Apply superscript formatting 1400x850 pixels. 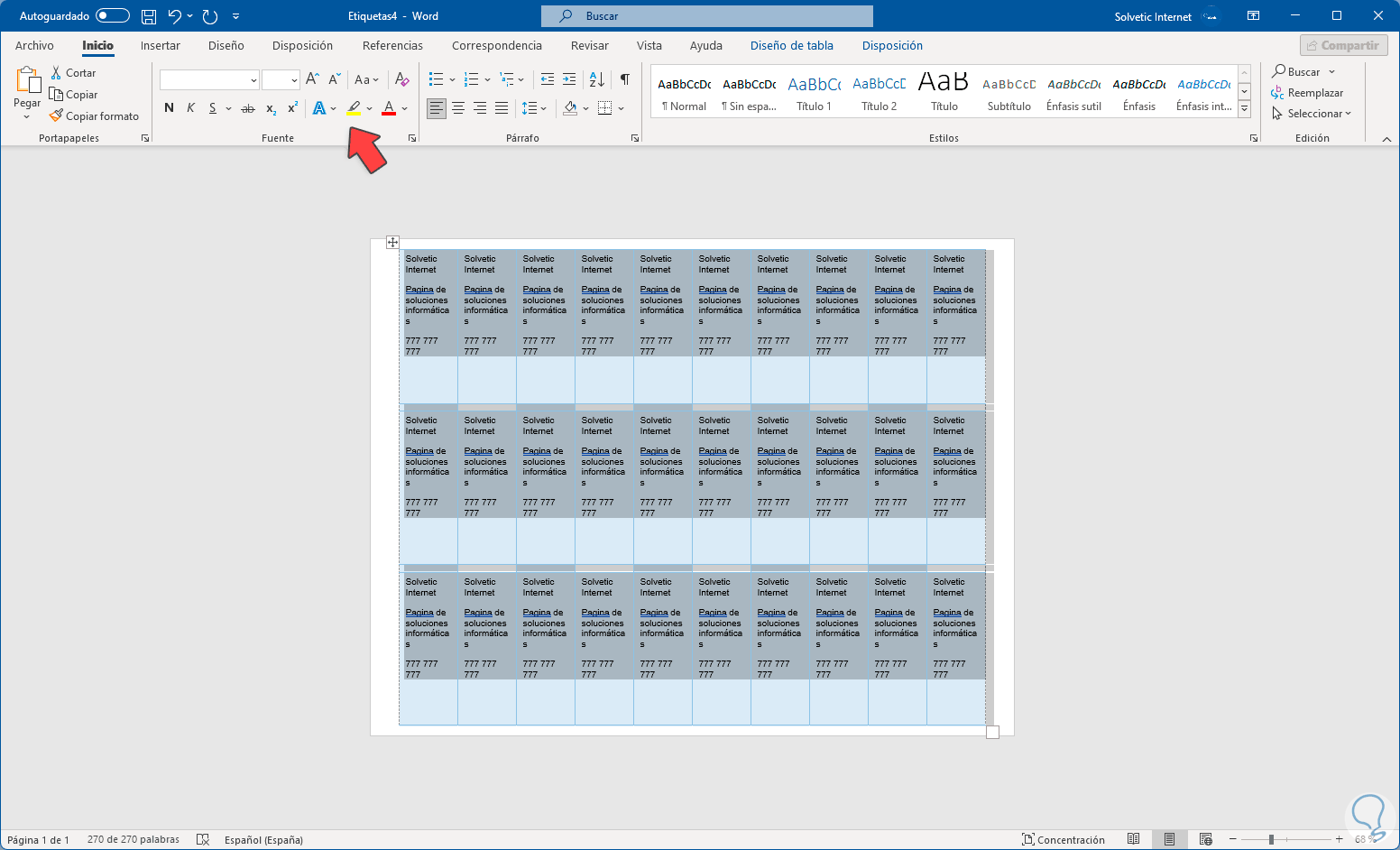(x=292, y=108)
